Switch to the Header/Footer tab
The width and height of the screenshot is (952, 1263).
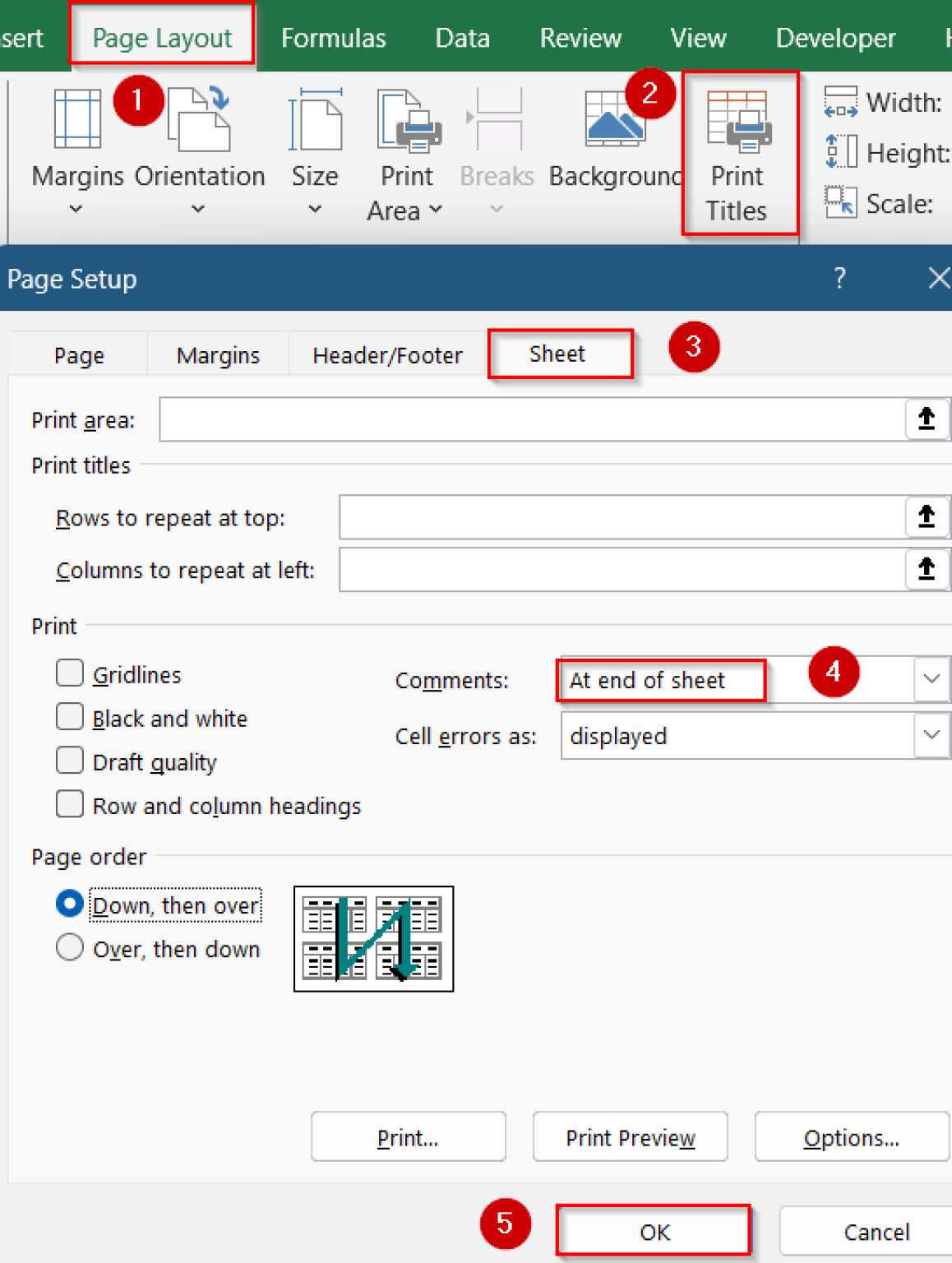pos(386,354)
